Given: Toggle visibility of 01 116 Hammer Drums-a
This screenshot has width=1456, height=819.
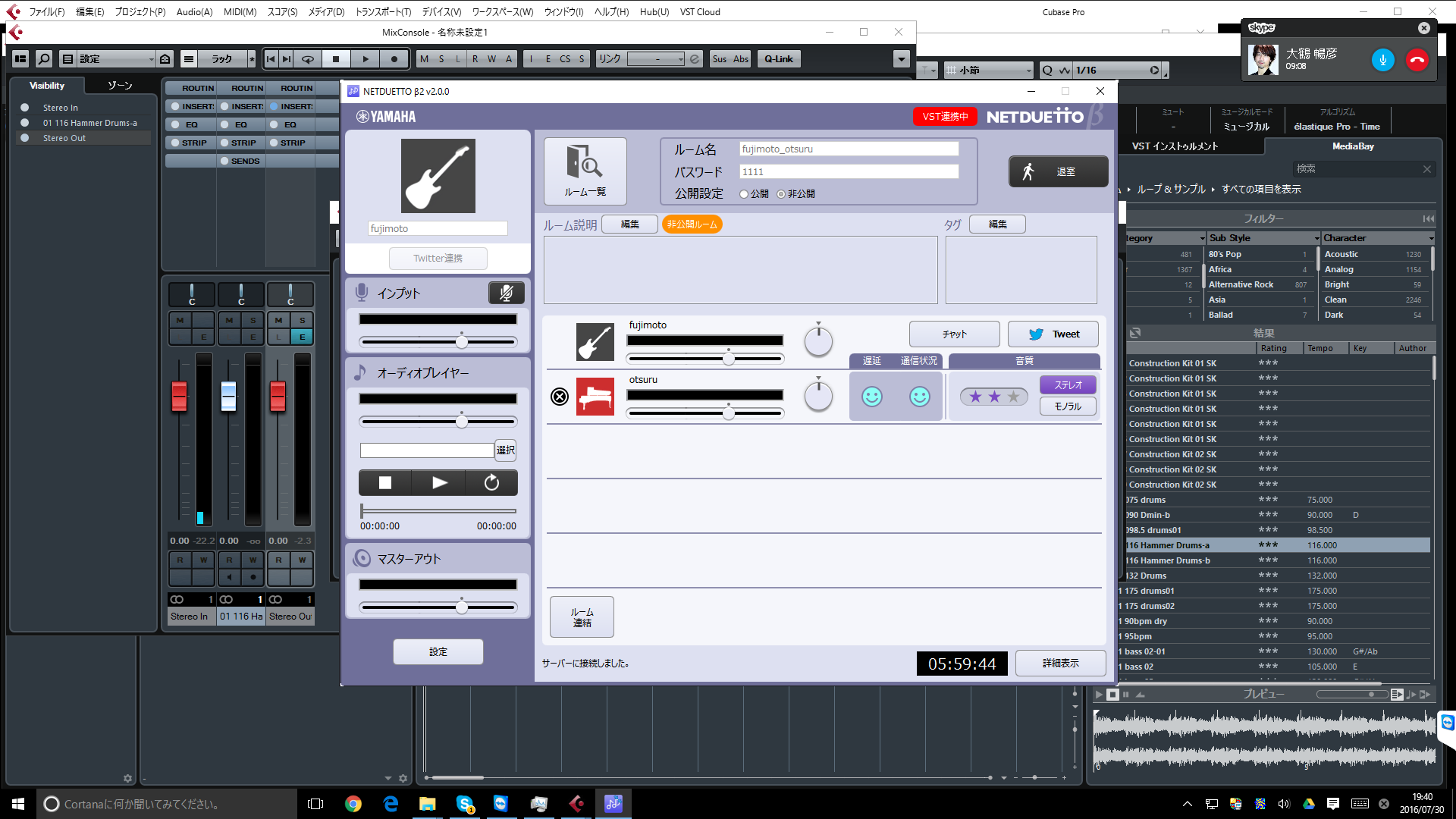Looking at the screenshot, I should (x=25, y=123).
